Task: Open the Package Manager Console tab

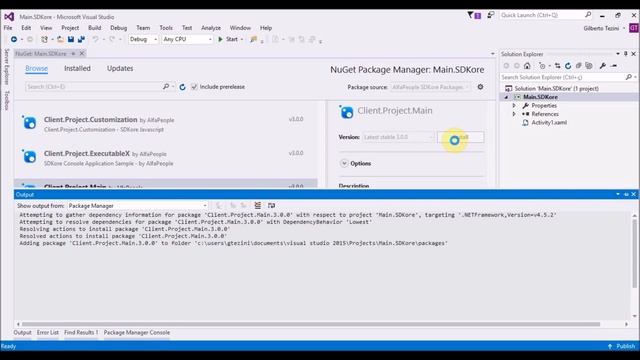Action: pos(137,332)
